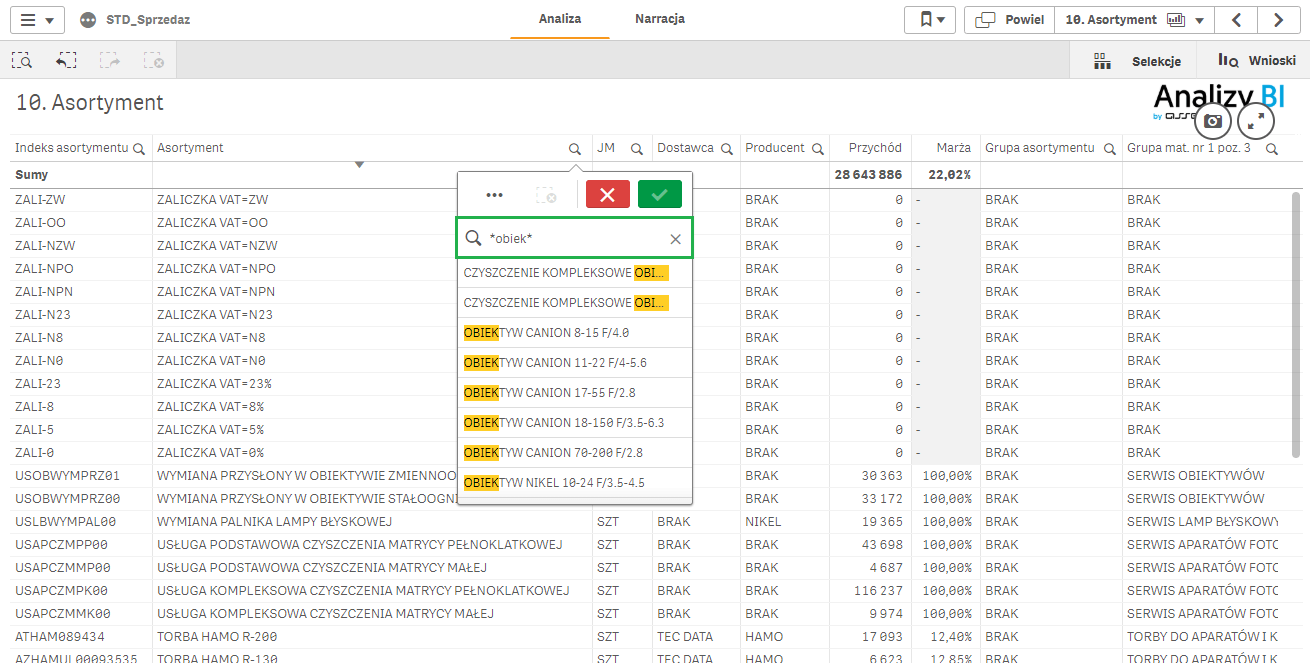Click the *obiek* search input field

575,239
